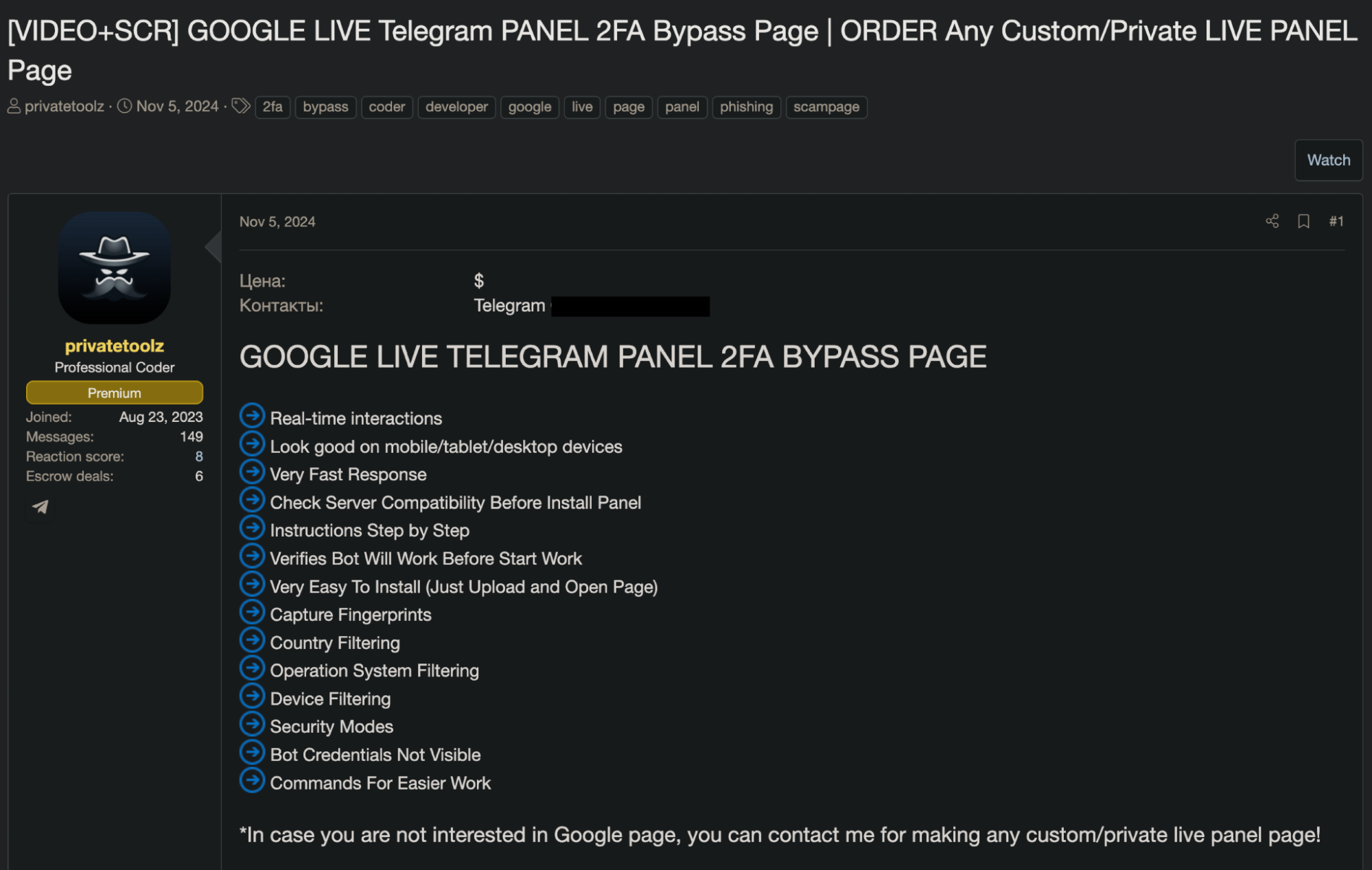Click the Watch button
The image size is (1372, 870).
1328,160
